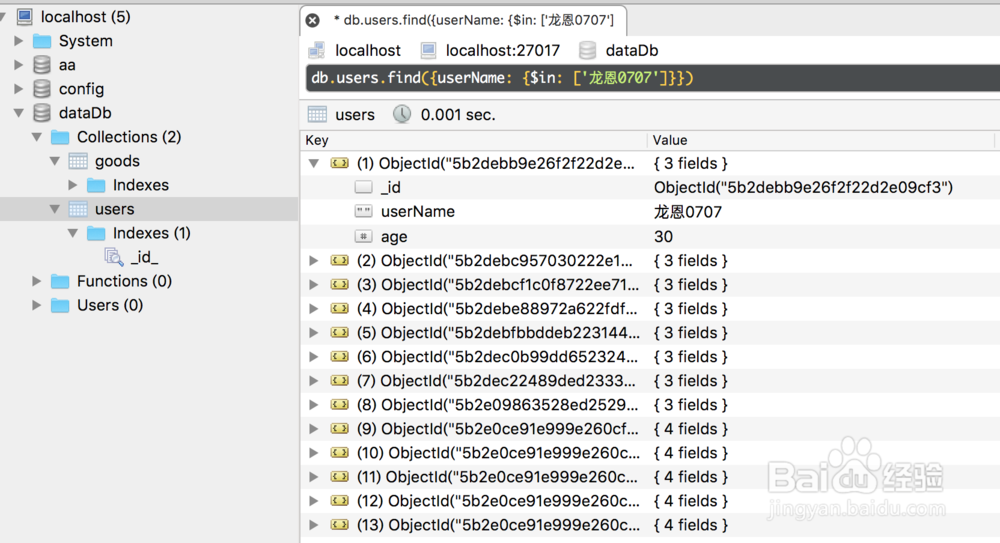Click the document icon of record (5)
1000x543 pixels.
340,332
